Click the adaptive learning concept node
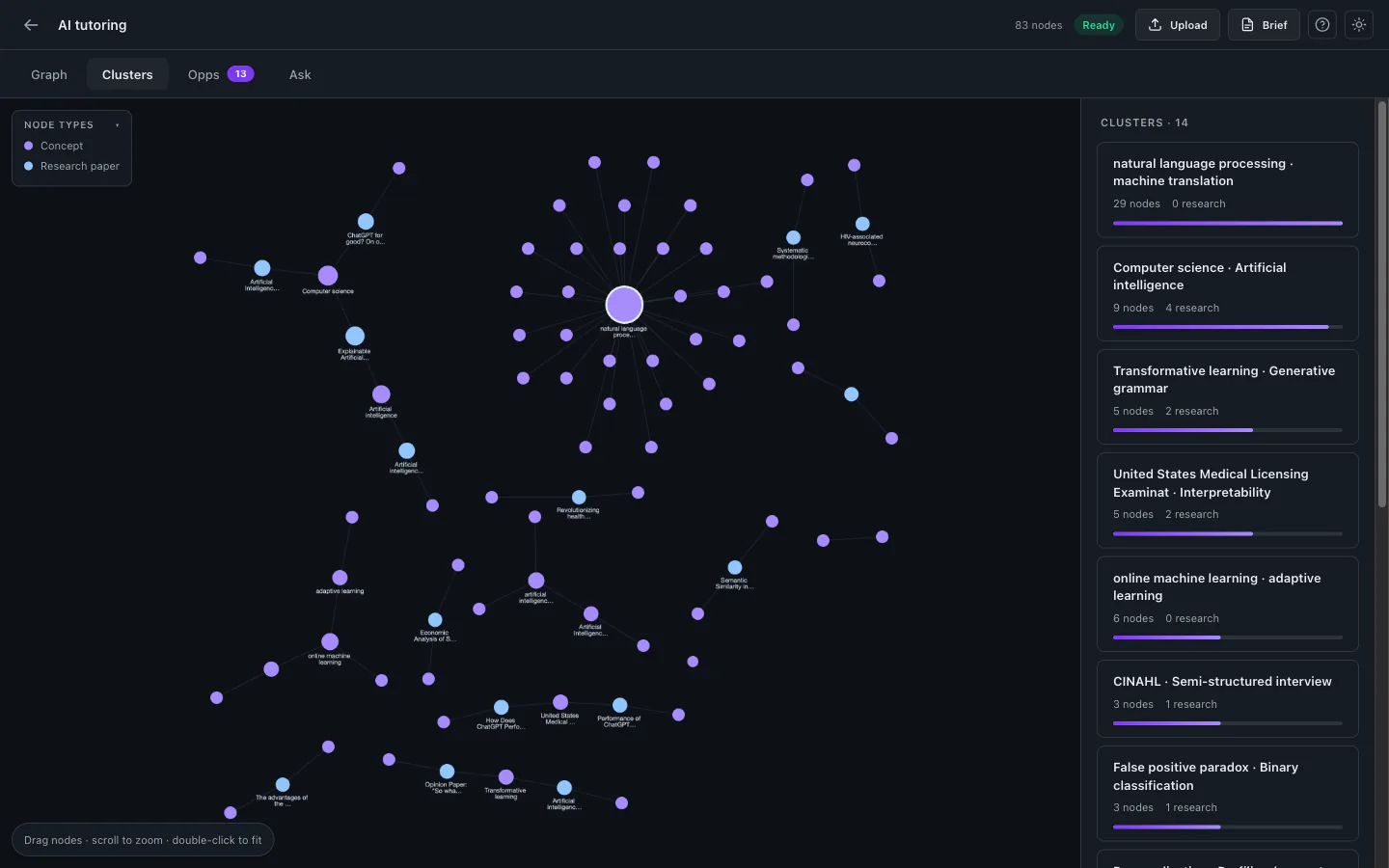 (340, 578)
